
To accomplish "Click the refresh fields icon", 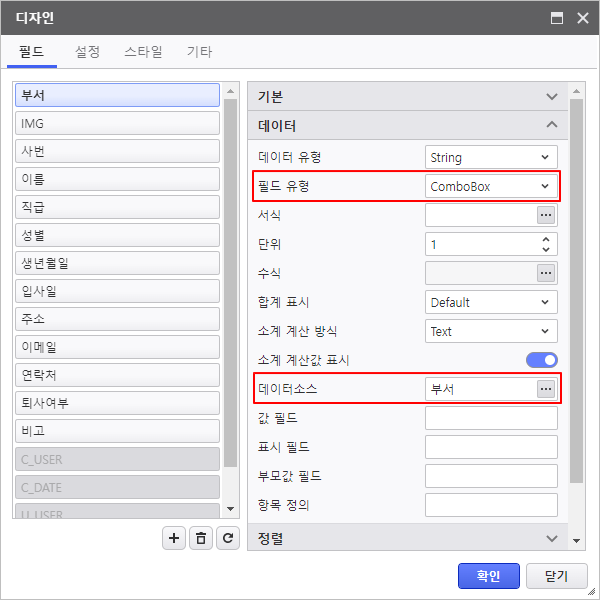I will pos(229,538).
